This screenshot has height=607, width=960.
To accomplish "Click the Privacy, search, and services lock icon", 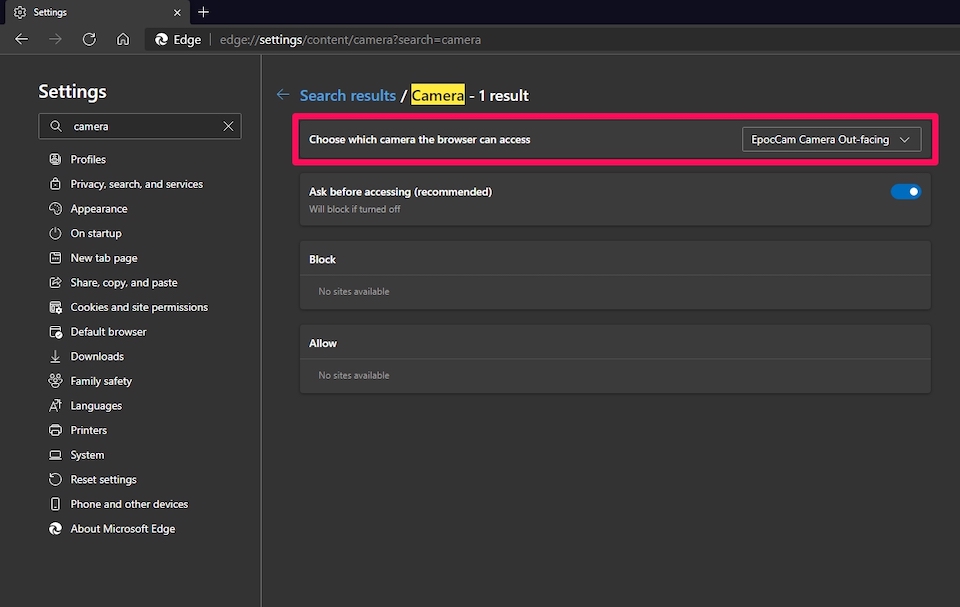I will (55, 184).
